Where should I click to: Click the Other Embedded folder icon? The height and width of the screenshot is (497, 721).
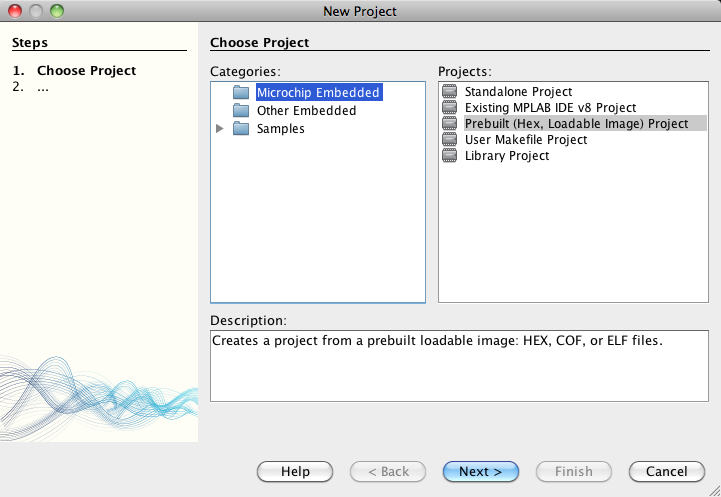pos(240,111)
